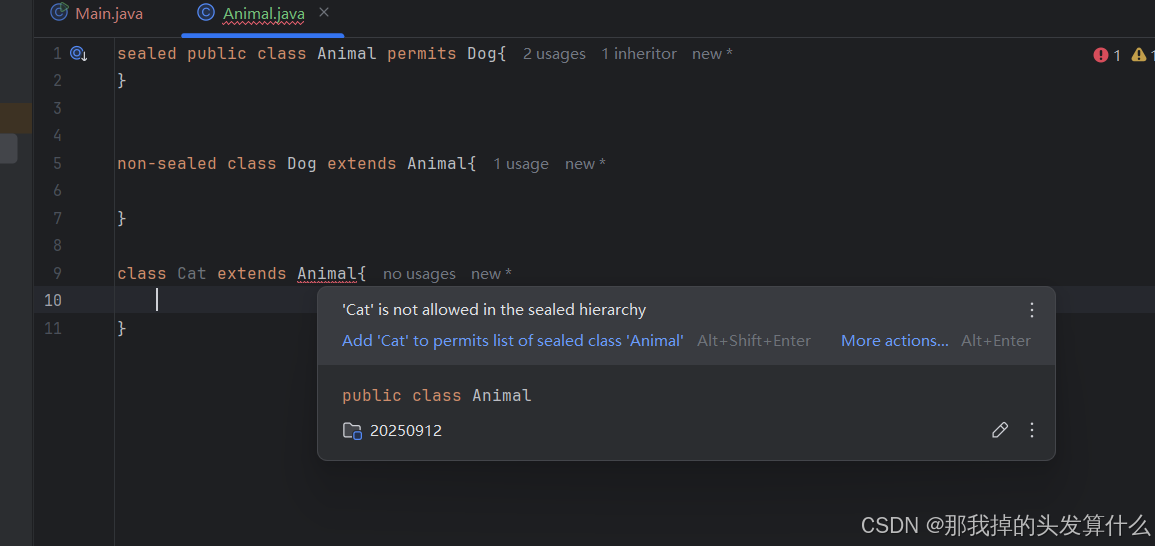Click the closing brace on line 11
Screen dimensions: 1155x546
122,328
